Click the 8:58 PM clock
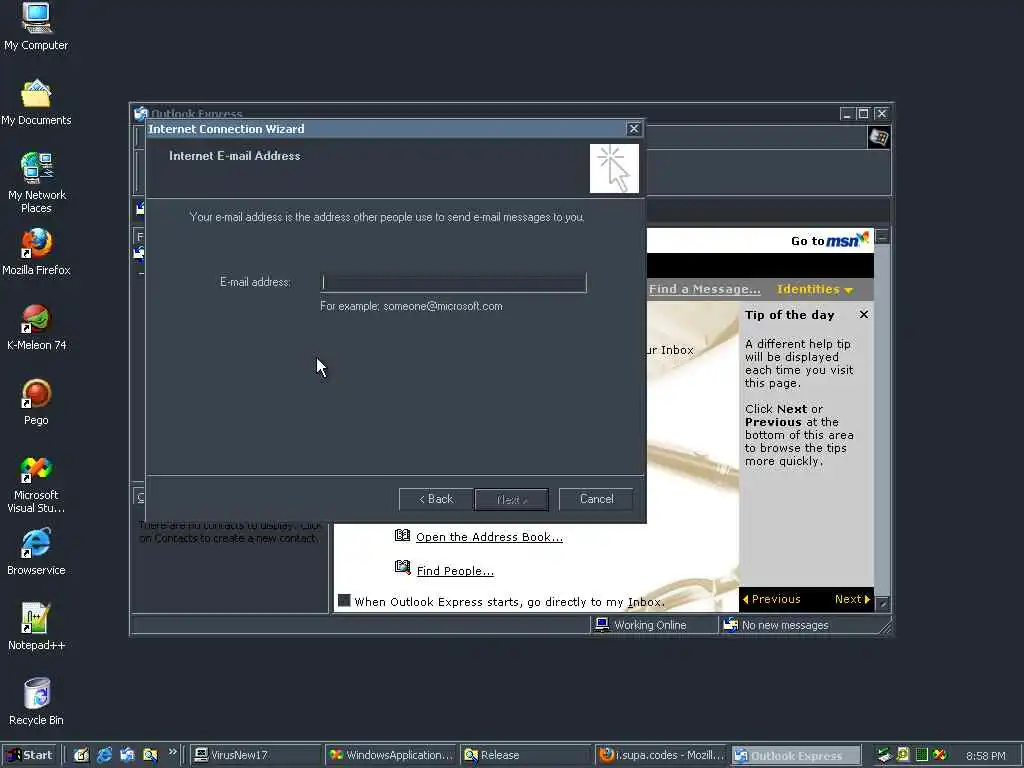This screenshot has width=1024, height=768. pyautogui.click(x=985, y=756)
